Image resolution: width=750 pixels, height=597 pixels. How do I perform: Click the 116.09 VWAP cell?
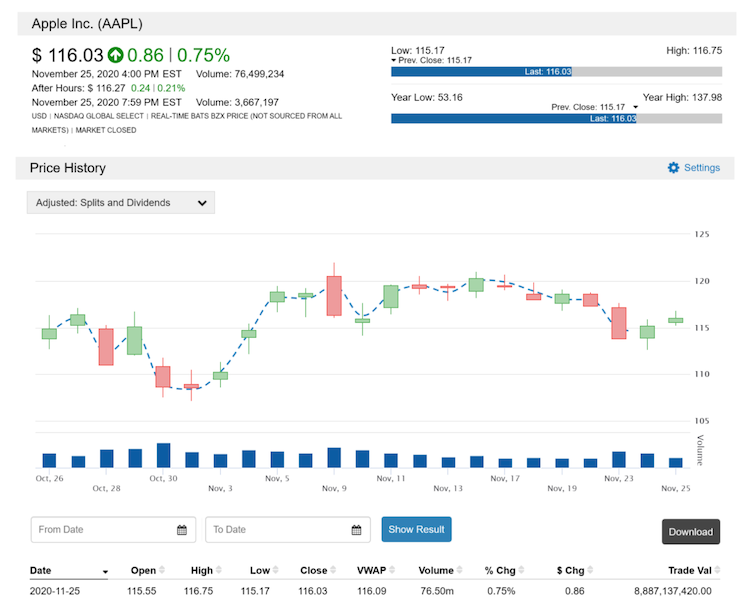click(372, 591)
